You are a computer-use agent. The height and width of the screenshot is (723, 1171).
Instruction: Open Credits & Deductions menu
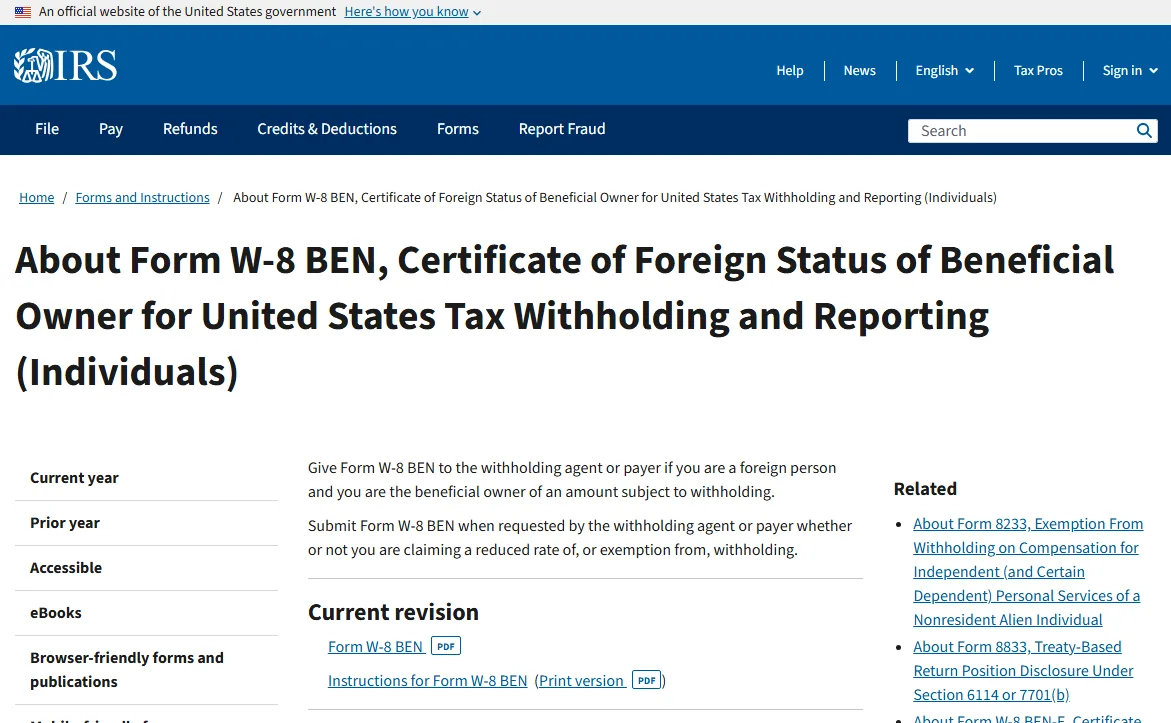click(x=327, y=129)
